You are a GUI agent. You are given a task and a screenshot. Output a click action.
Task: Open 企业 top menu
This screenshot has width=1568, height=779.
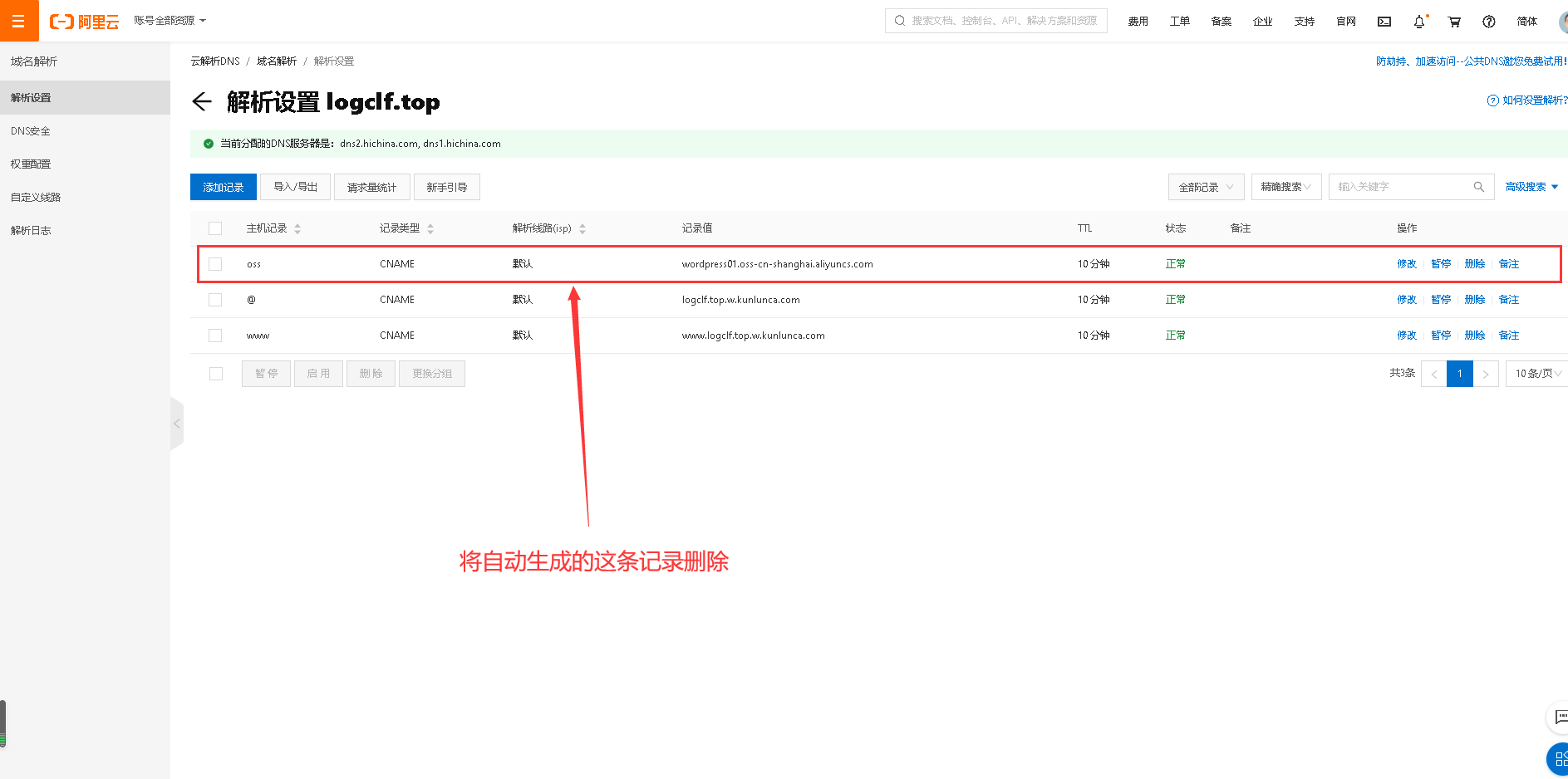[x=1262, y=22]
